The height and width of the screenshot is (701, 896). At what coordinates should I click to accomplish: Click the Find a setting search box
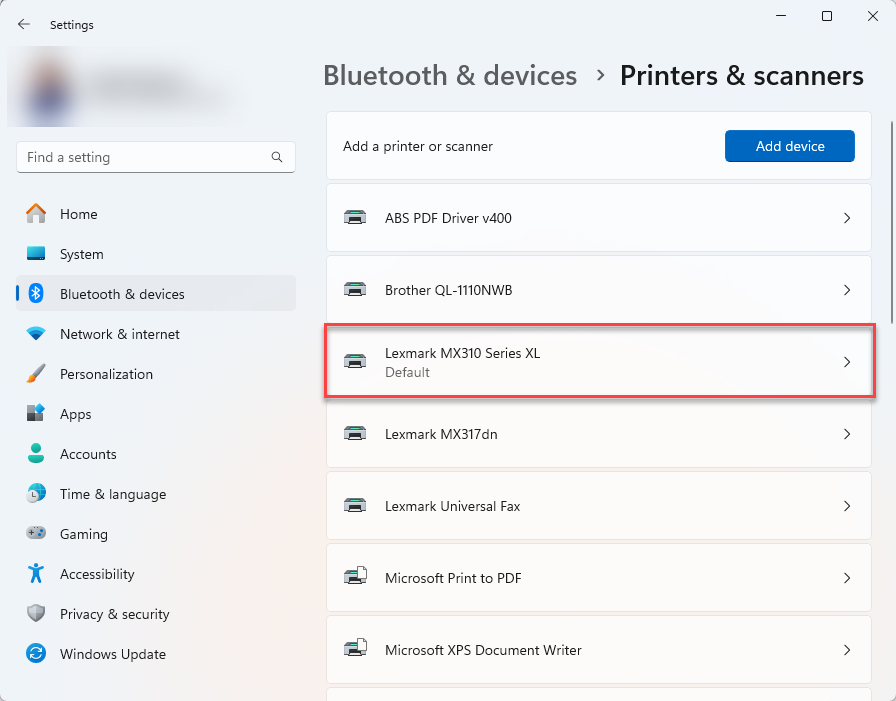coord(145,157)
